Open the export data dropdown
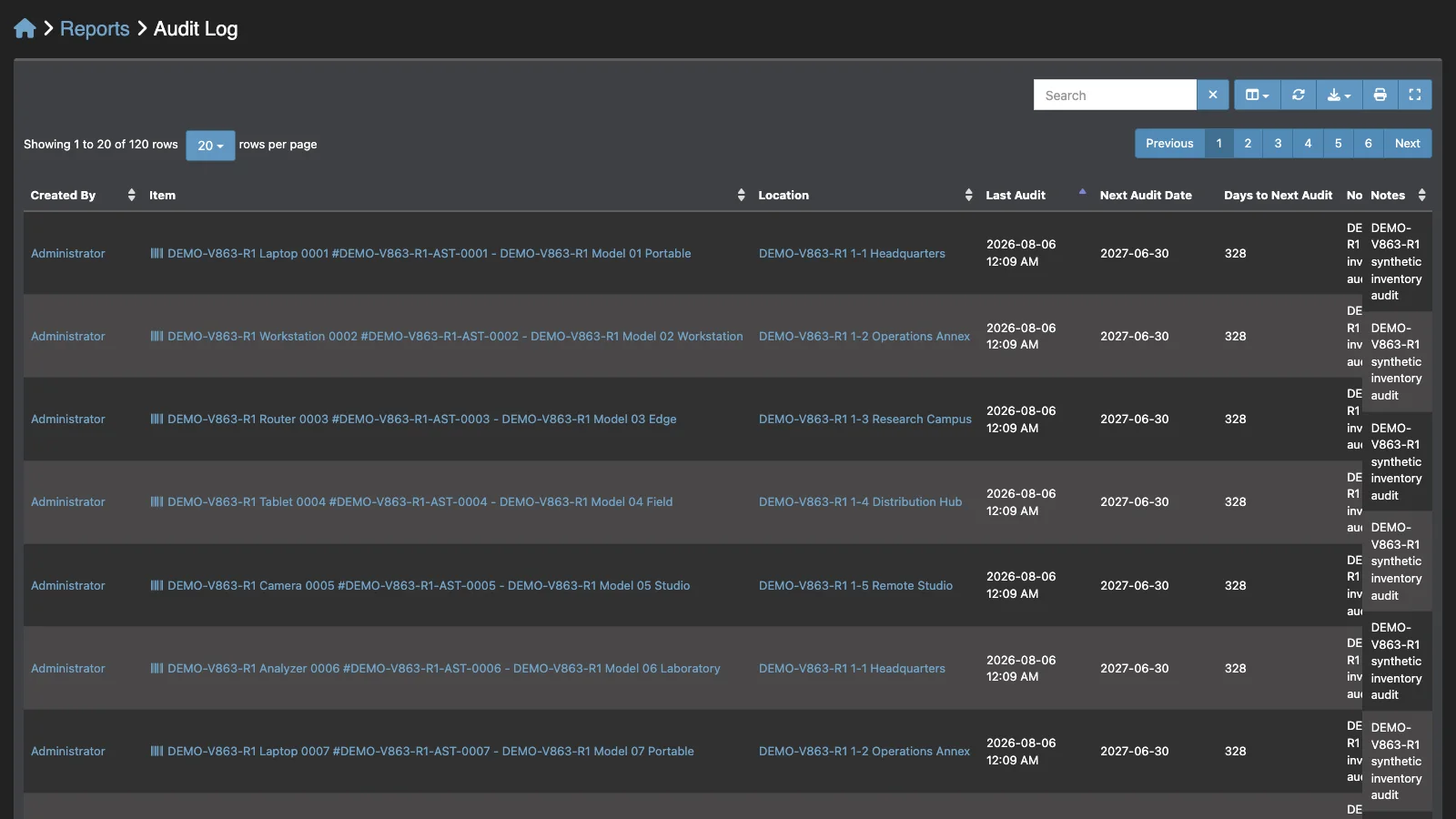 [x=1340, y=95]
